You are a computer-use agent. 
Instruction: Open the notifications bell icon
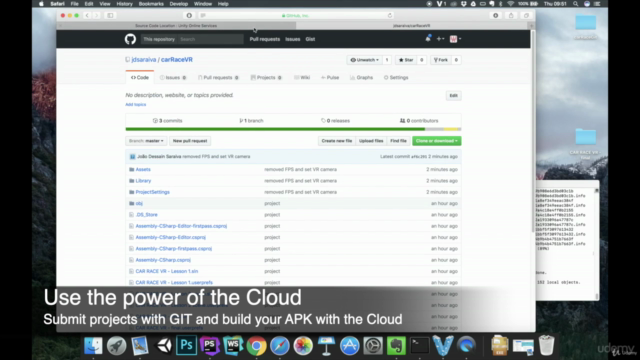click(428, 39)
